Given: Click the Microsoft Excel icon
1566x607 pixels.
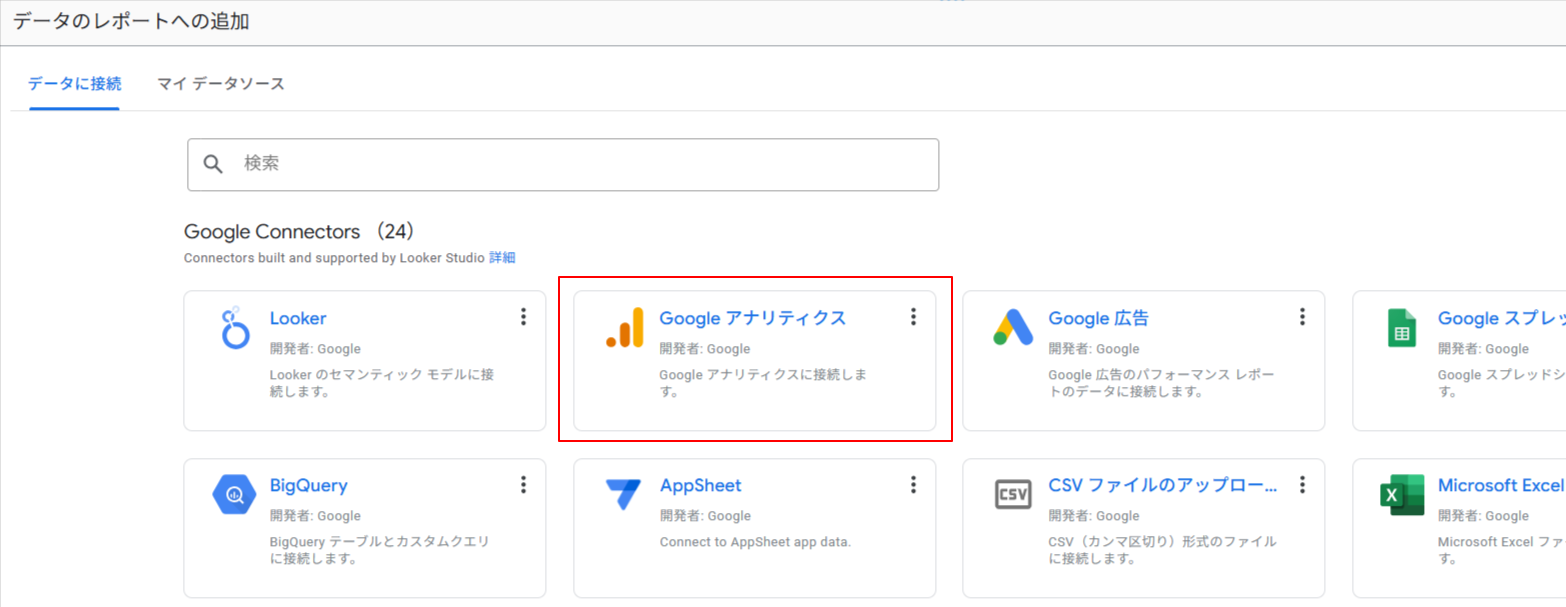Looking at the screenshot, I should tap(1402, 495).
